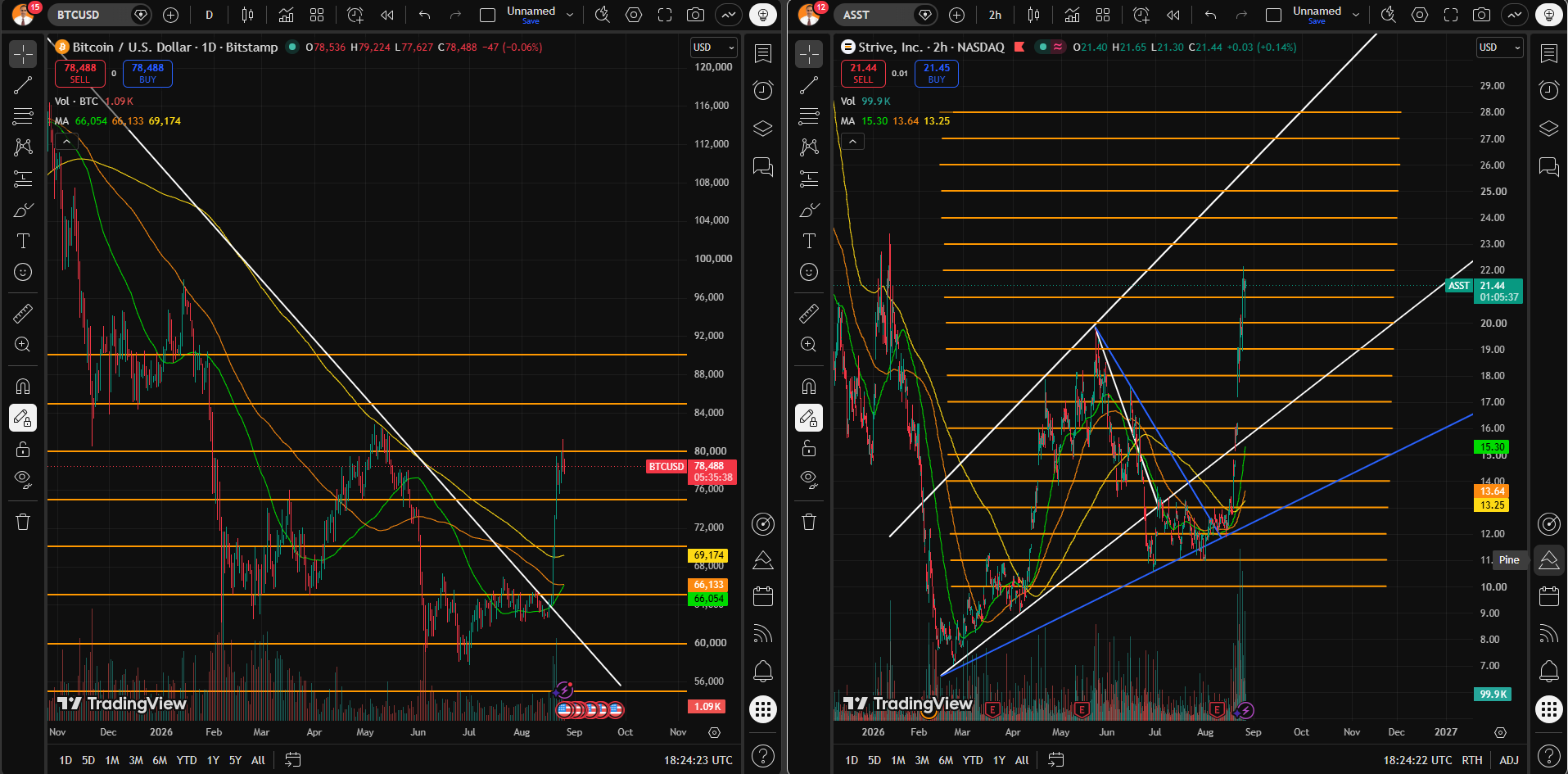Open indicator templates grid in ASST toolbar

tap(1103, 15)
